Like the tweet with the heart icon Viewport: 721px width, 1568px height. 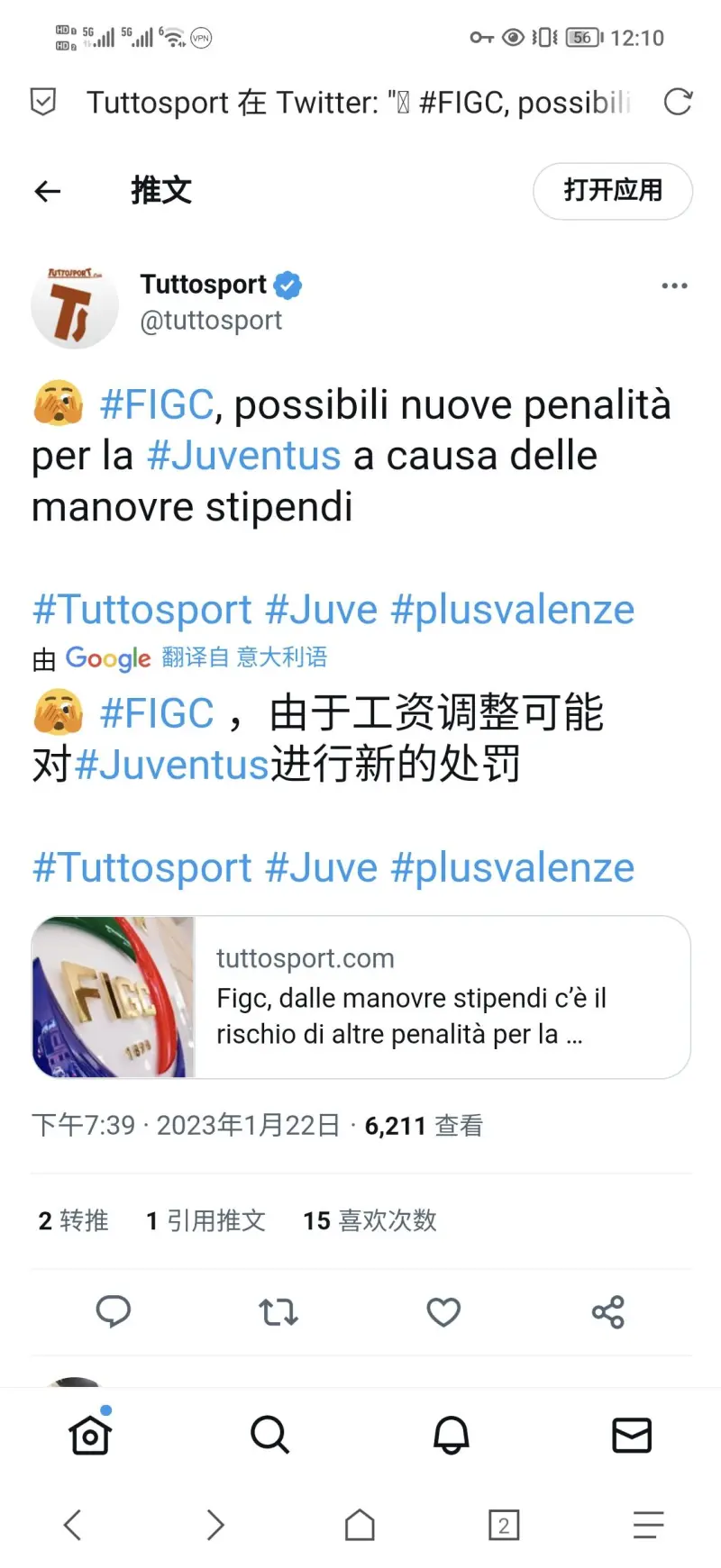pyautogui.click(x=443, y=1312)
